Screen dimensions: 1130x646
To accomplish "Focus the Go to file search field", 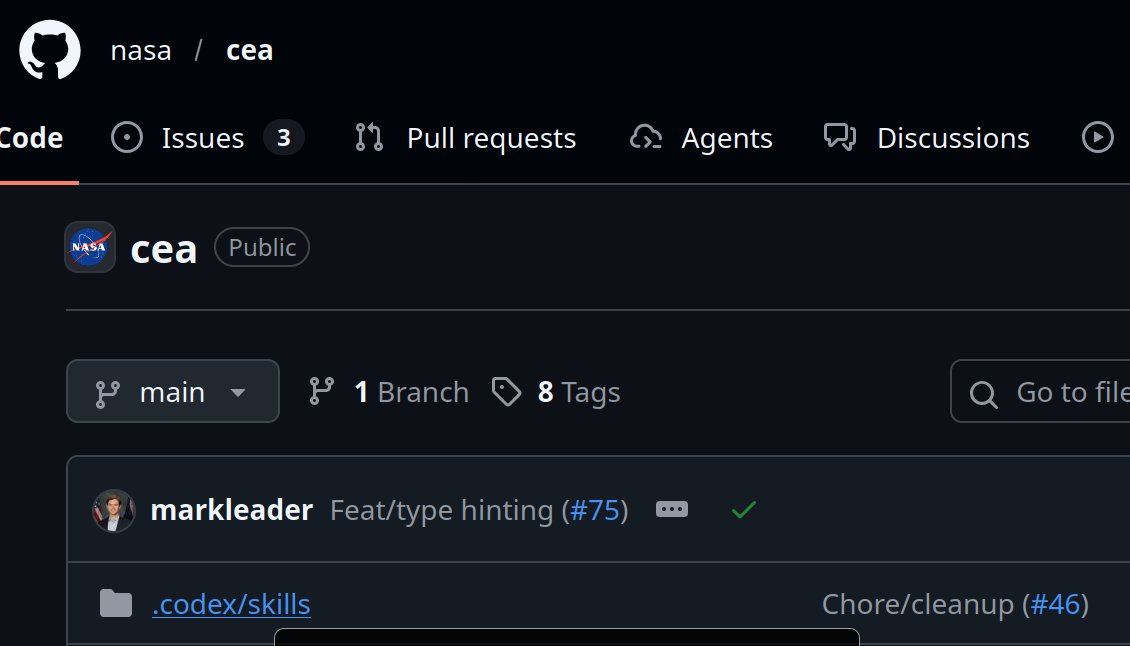I will click(x=1041, y=391).
